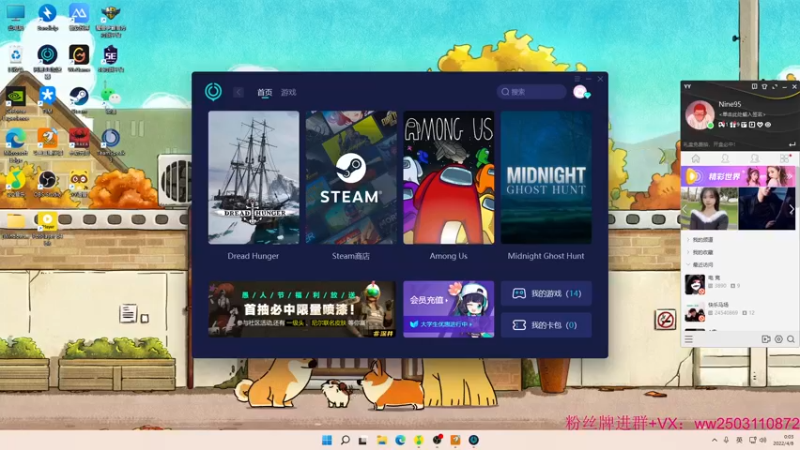
Task: Click the video camera icon at the bottom of YY
Action: (766, 339)
